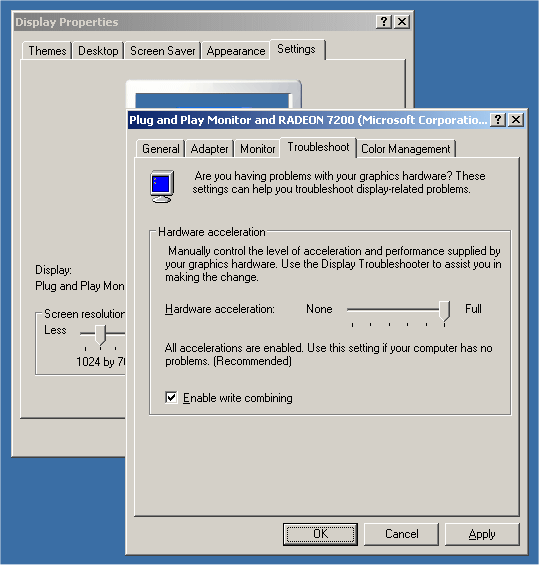
Task: Click the Cancel button
Action: point(401,534)
